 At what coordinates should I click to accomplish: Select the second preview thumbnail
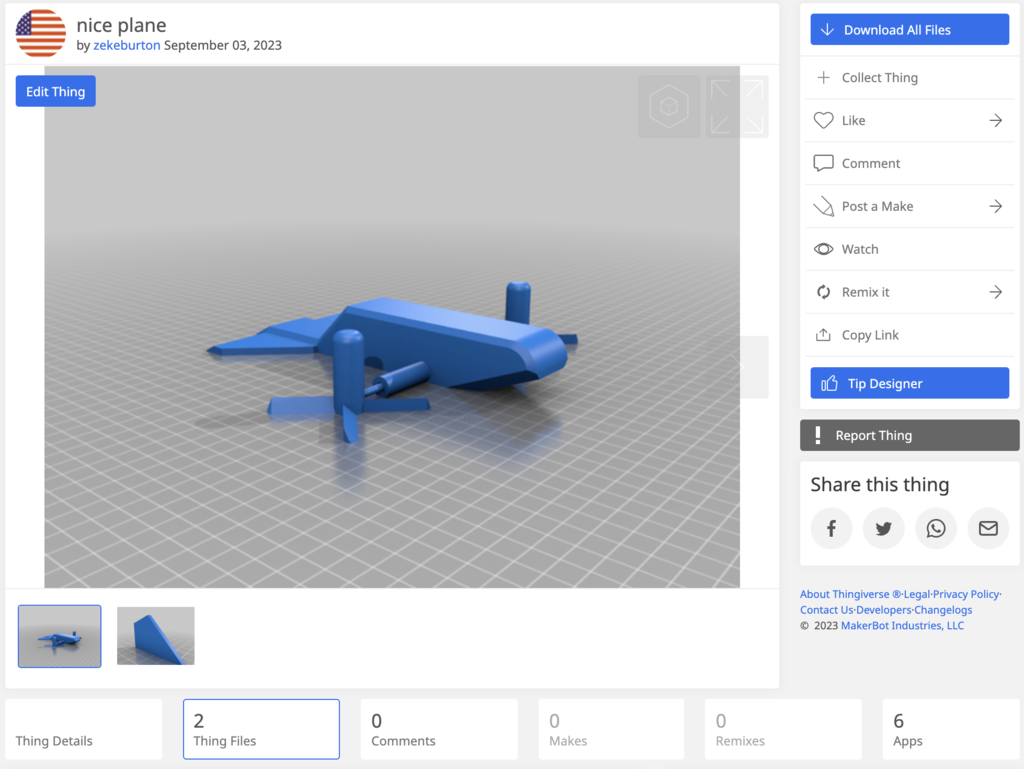(155, 635)
